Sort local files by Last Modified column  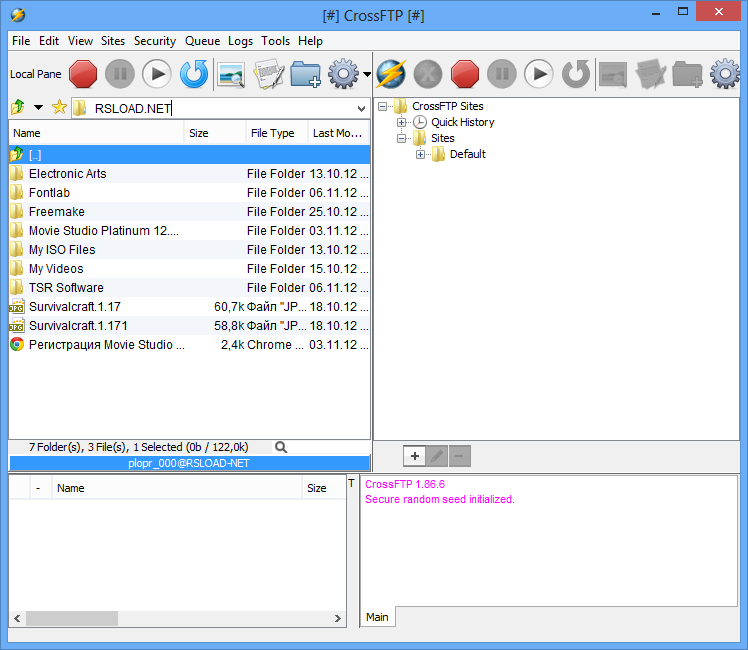339,133
